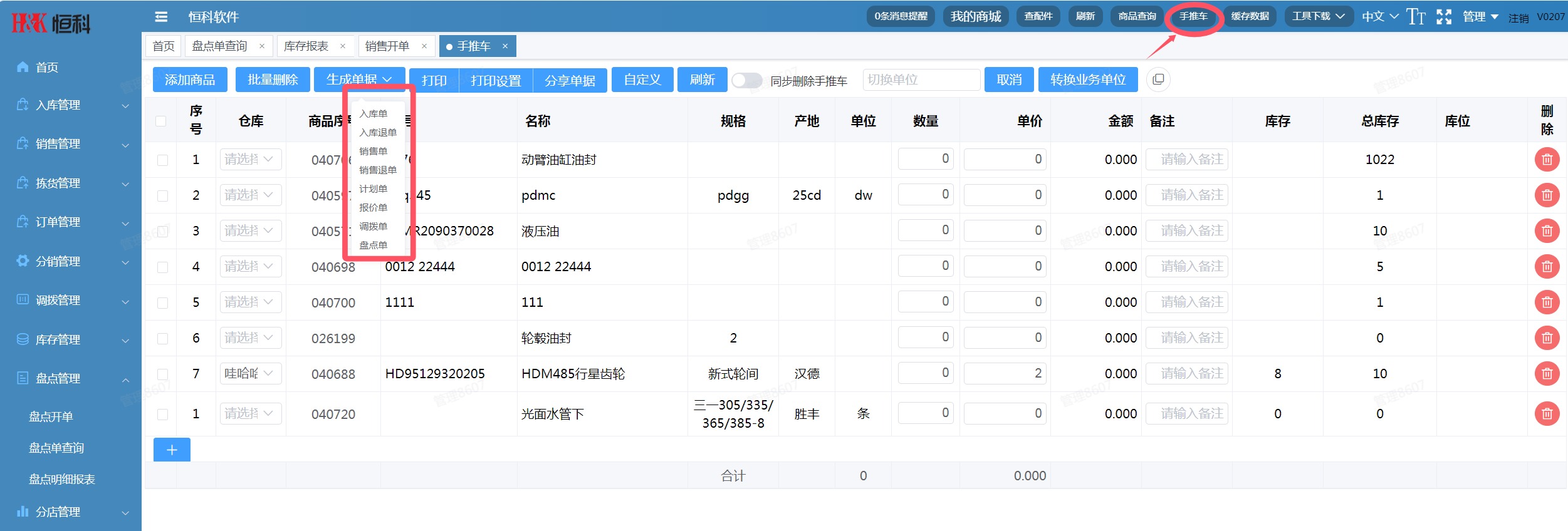Click the hamburger menu collapse icon
The width and height of the screenshot is (1568, 531).
tap(161, 17)
